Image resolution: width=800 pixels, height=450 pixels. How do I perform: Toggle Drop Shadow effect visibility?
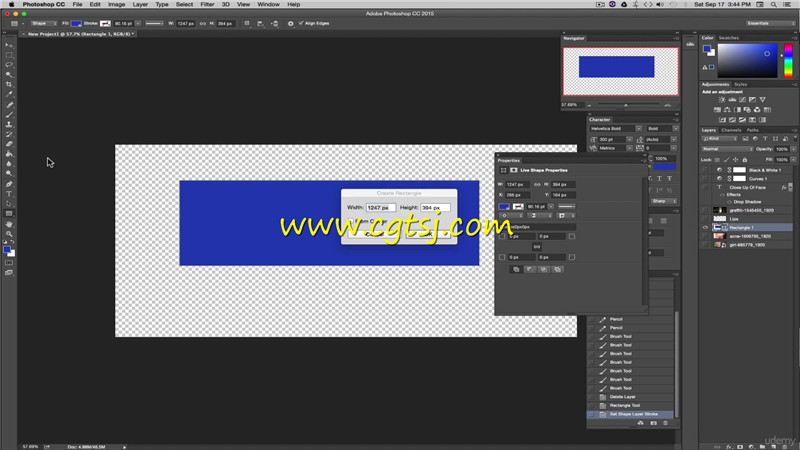pos(729,202)
